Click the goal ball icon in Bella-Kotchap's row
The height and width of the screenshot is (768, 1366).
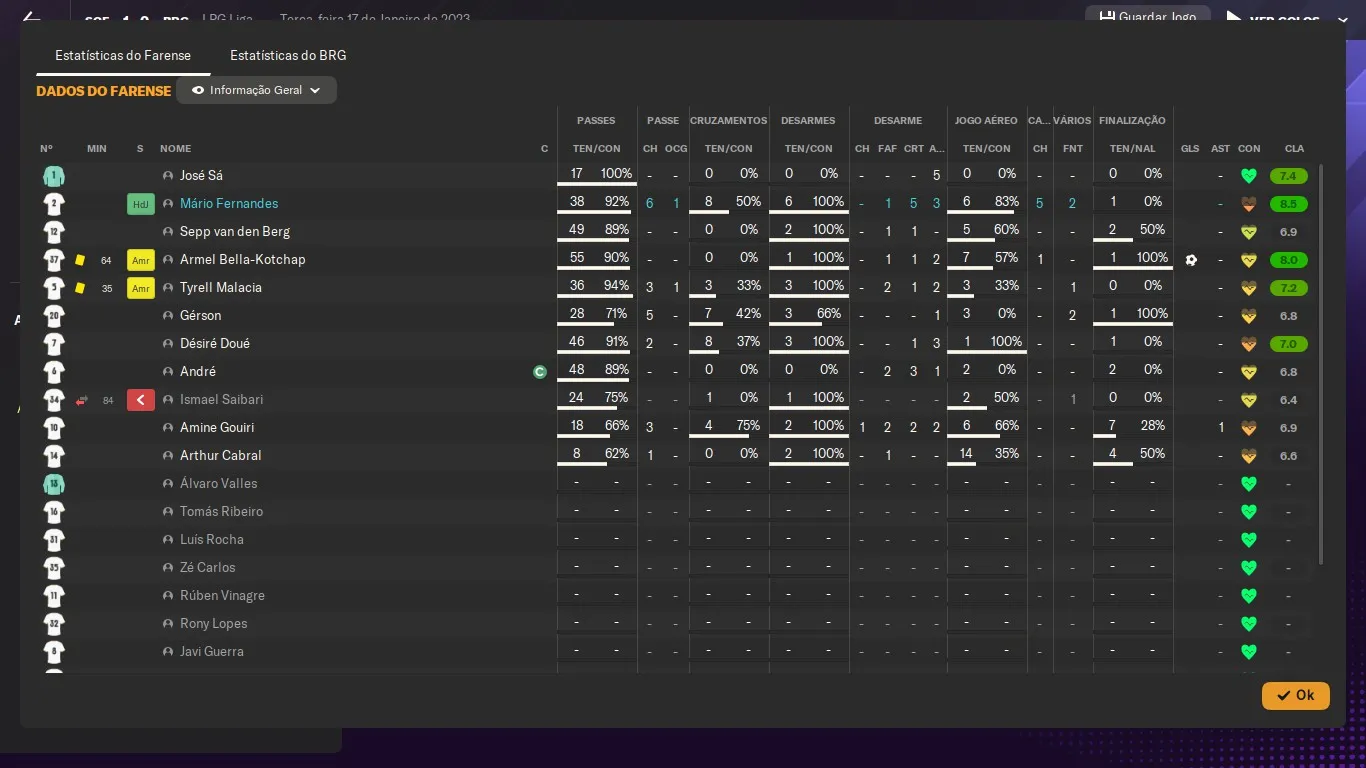(x=1191, y=260)
